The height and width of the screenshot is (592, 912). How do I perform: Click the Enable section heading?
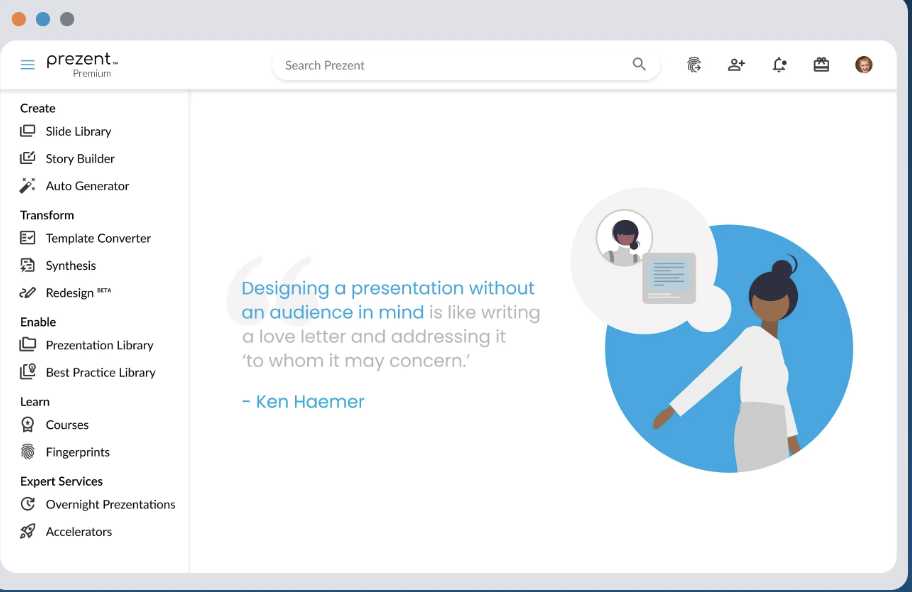pyautogui.click(x=38, y=322)
